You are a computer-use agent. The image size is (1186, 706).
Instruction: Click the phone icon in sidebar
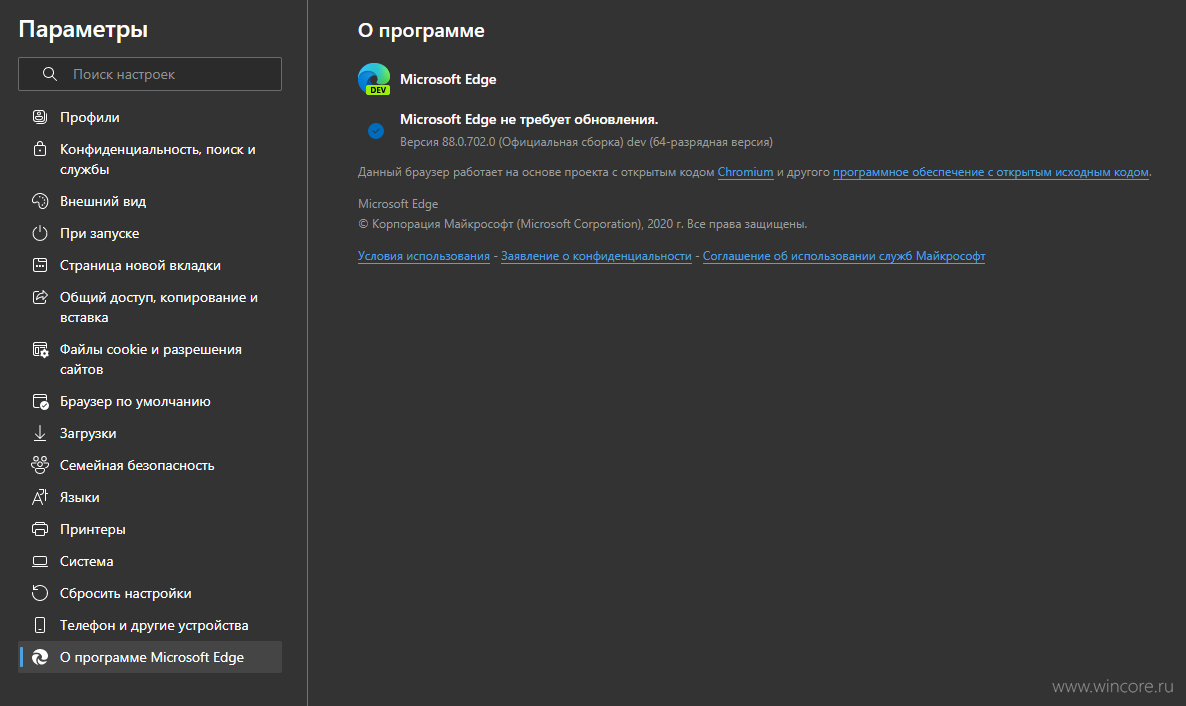pos(40,625)
